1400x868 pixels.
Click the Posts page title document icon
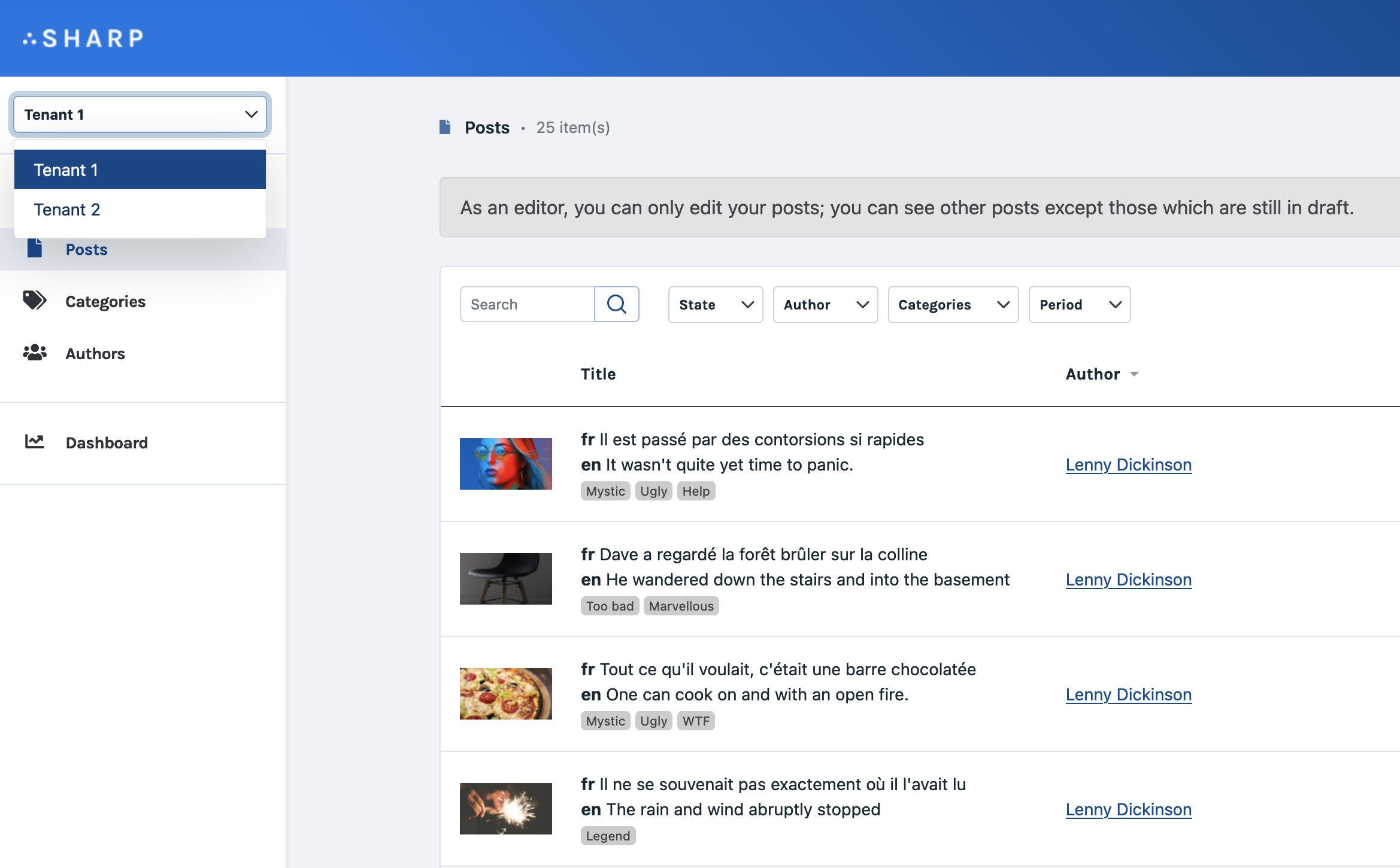(445, 127)
